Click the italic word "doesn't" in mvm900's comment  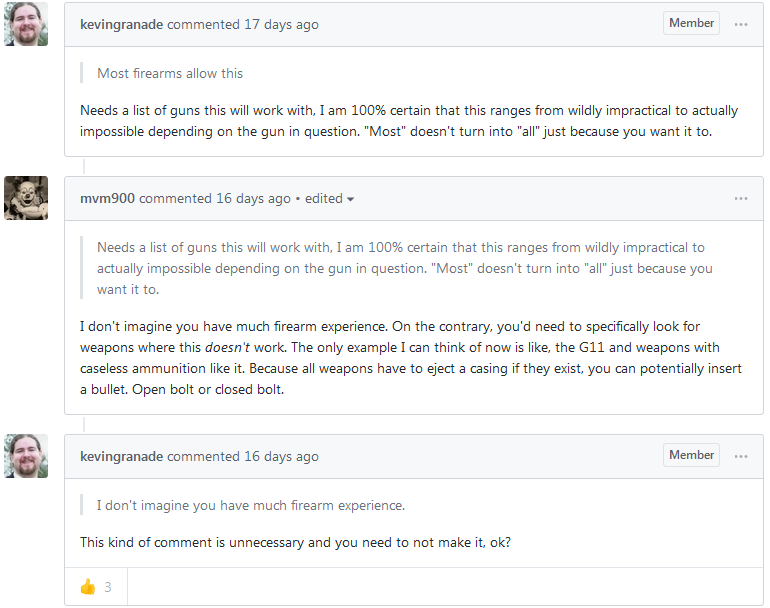pyautogui.click(x=227, y=346)
